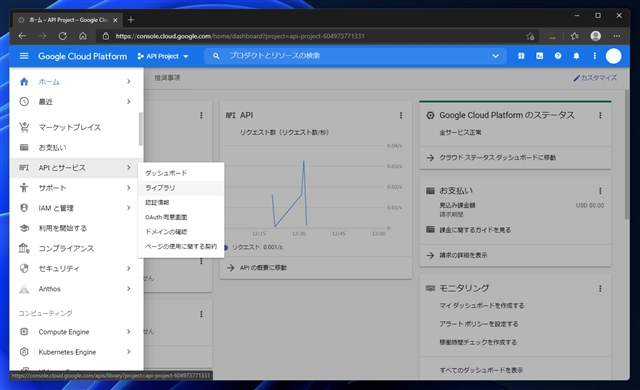Select ページの使用に関する契約 submenu item
640x390 pixels.
click(181, 246)
